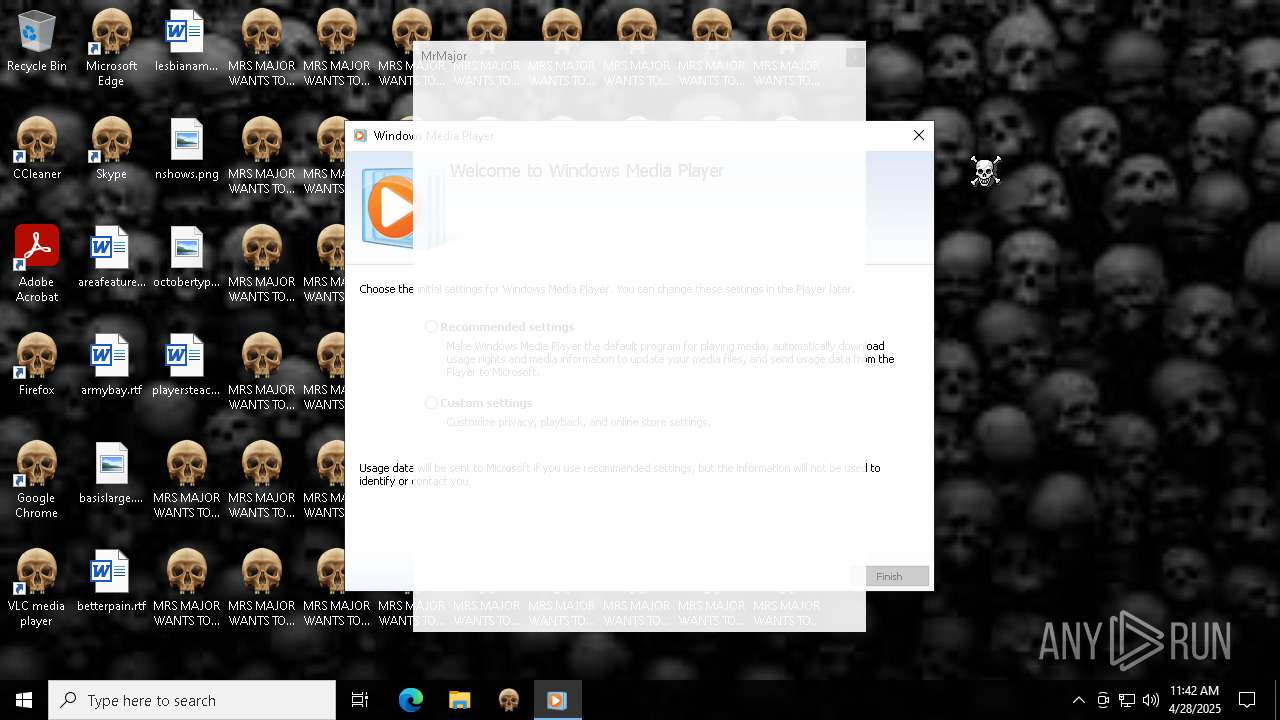Choose the Recommended settings radio option
Image resolution: width=1280 pixels, height=720 pixels.
[432, 327]
